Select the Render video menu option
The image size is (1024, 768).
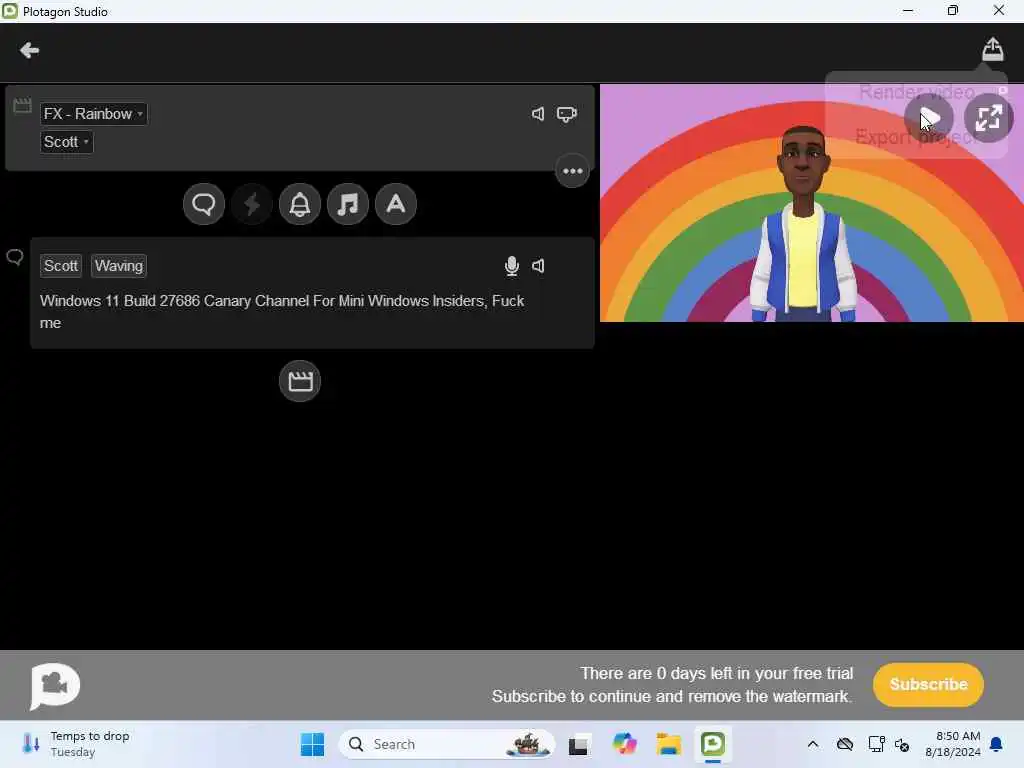[x=917, y=92]
